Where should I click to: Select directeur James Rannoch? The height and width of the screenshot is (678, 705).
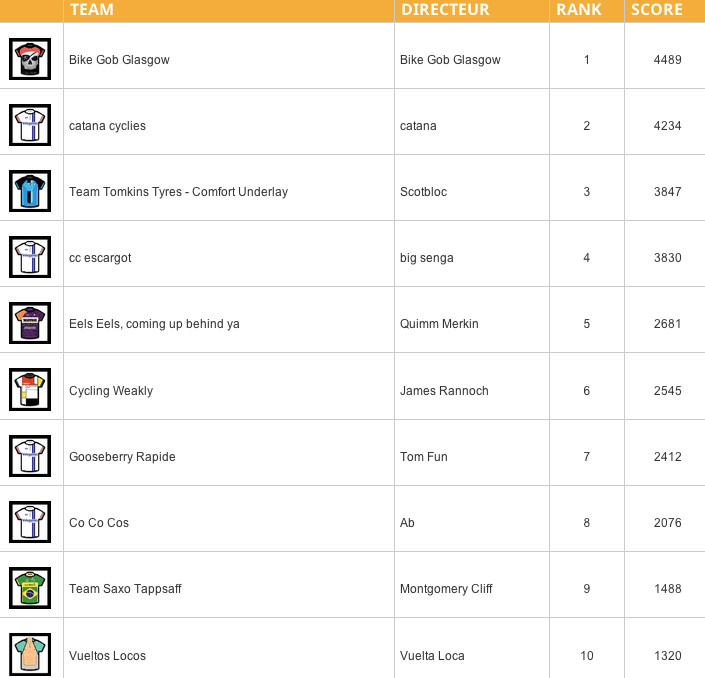(444, 391)
